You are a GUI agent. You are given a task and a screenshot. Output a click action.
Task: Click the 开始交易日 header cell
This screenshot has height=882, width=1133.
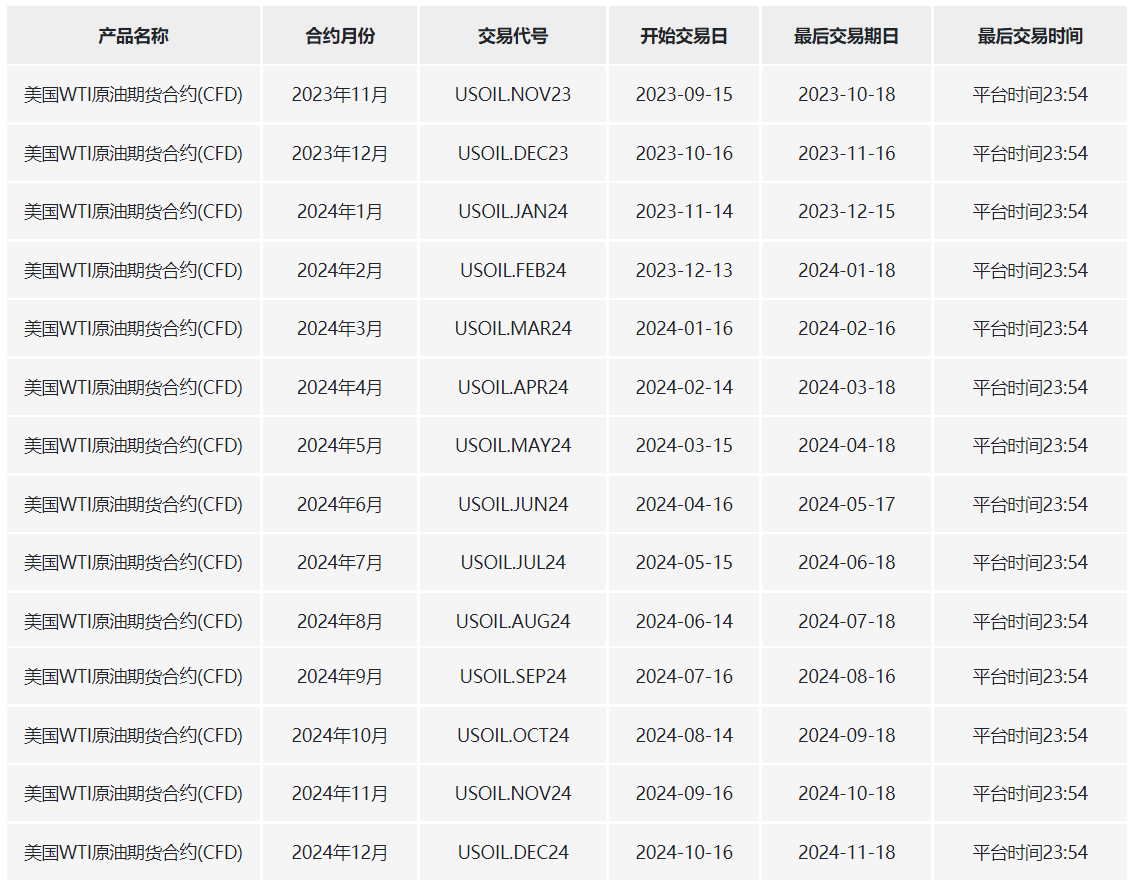(684, 35)
